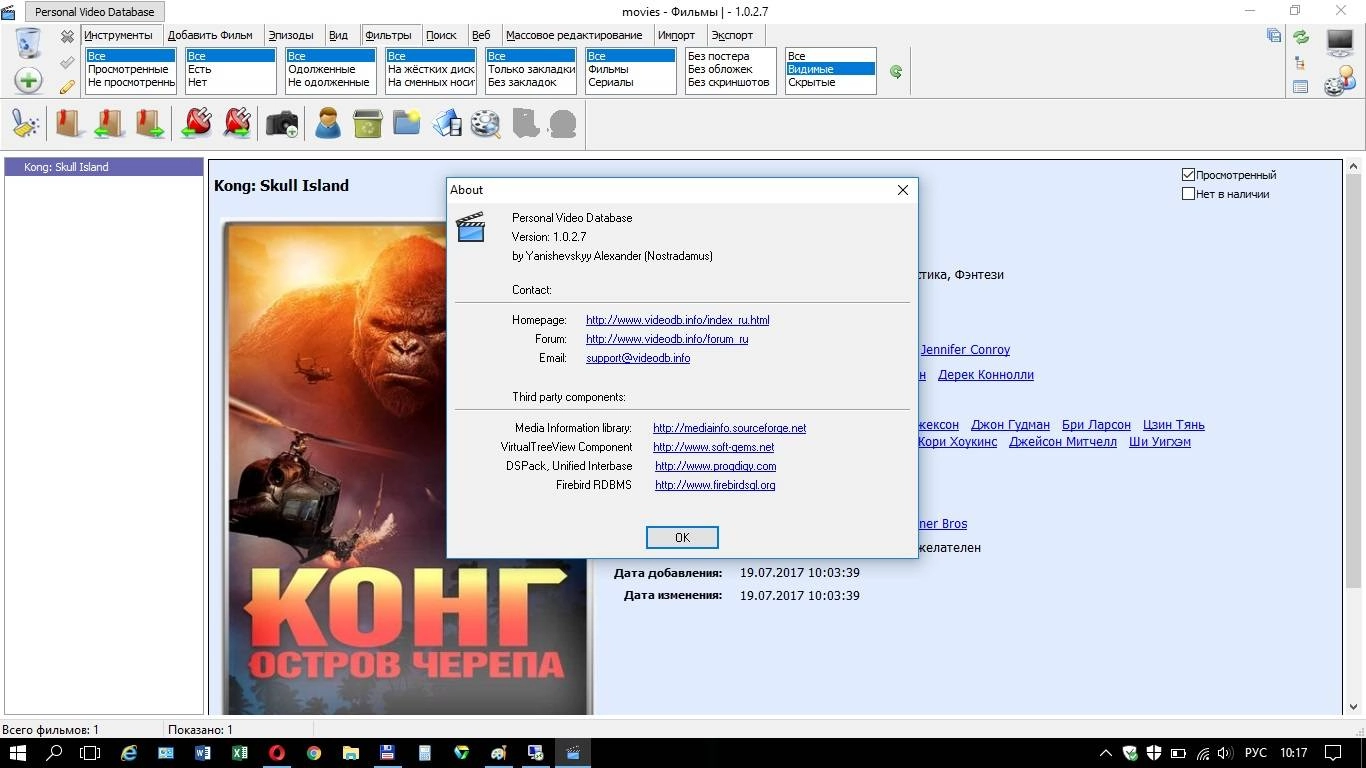Click the red plug with left arrow icon

196,124
